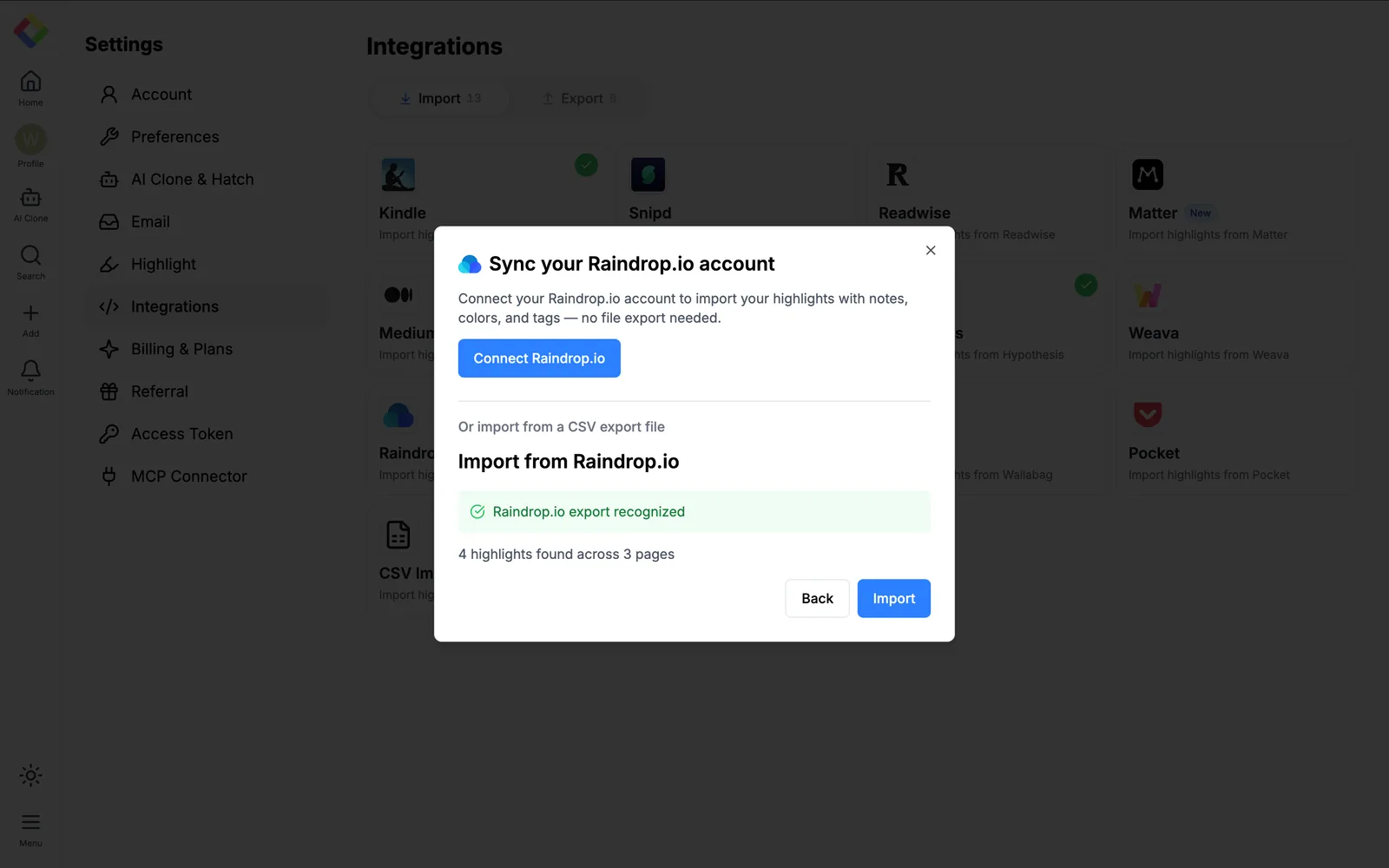Open Billing & Plans settings
This screenshot has height=868, width=1389.
pos(207,350)
